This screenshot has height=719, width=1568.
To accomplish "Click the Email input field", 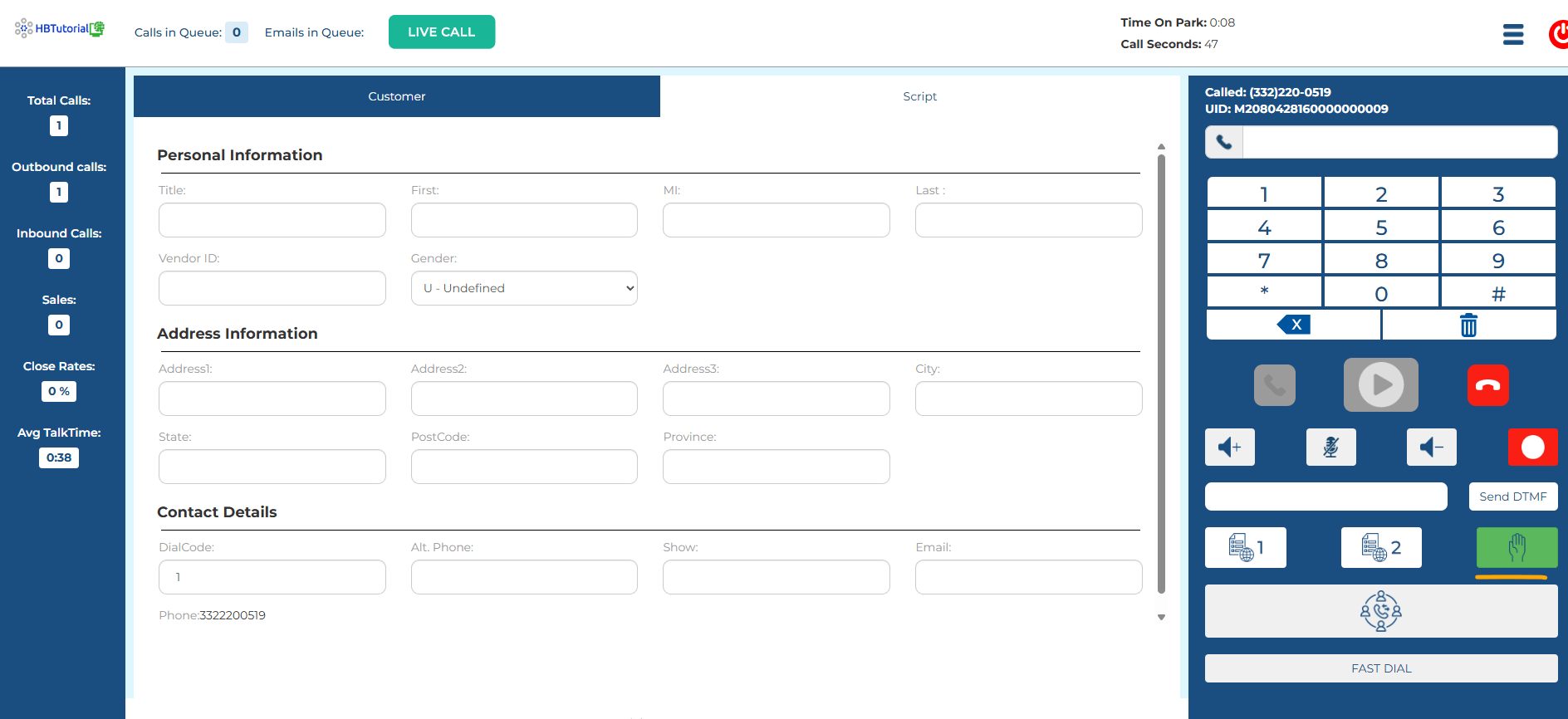I will [1029, 577].
